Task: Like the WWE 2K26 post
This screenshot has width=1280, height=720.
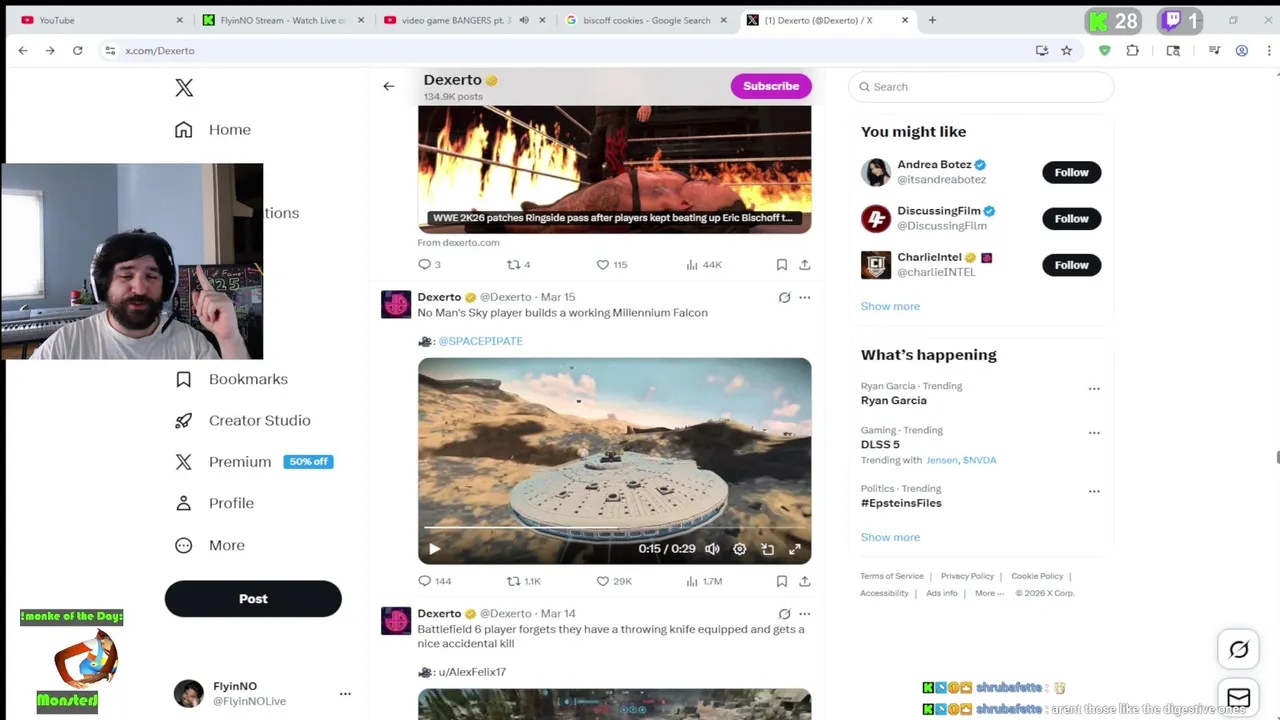Action: click(x=611, y=265)
